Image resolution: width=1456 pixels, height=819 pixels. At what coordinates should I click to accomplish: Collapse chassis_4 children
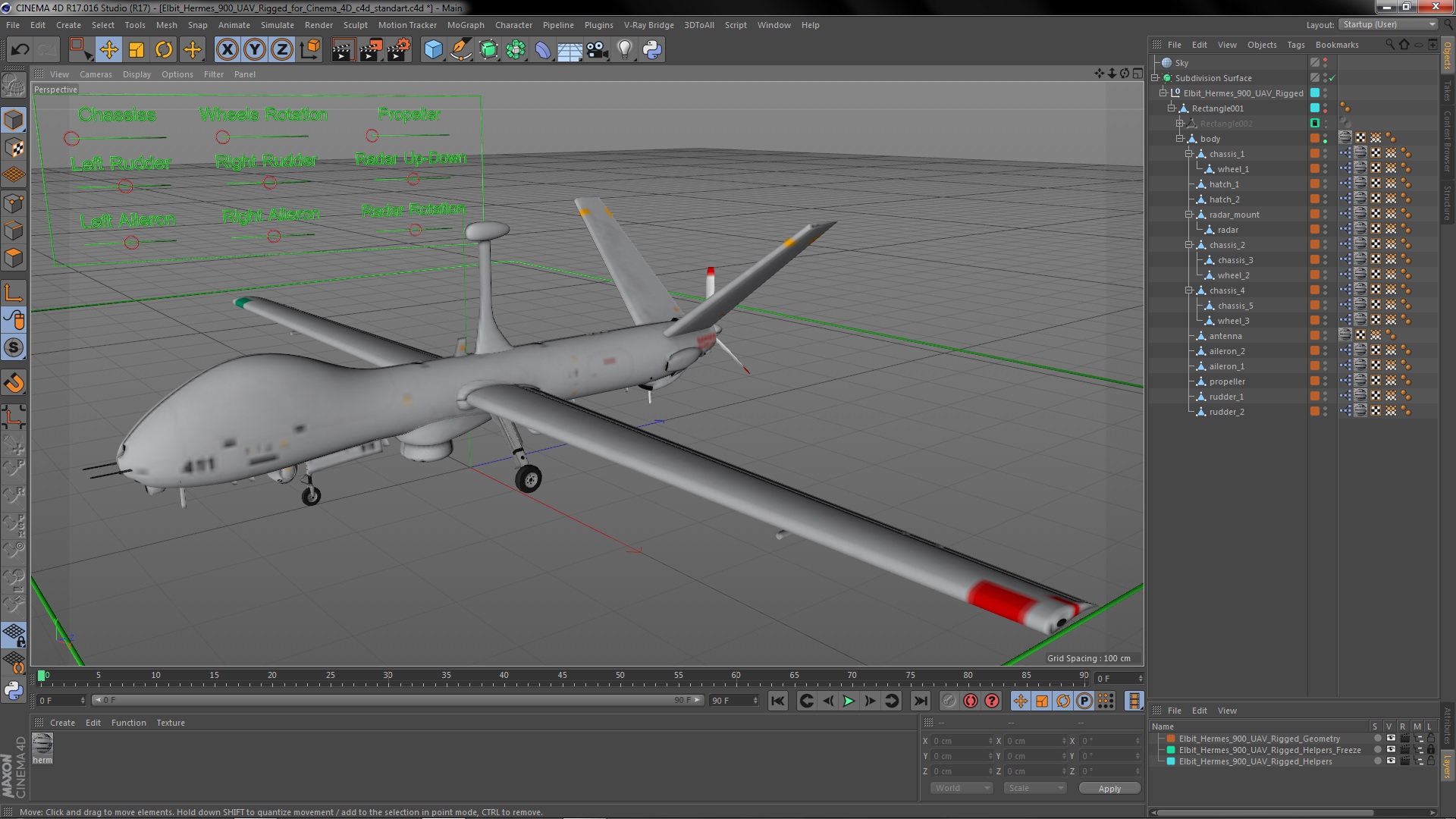[x=1190, y=290]
